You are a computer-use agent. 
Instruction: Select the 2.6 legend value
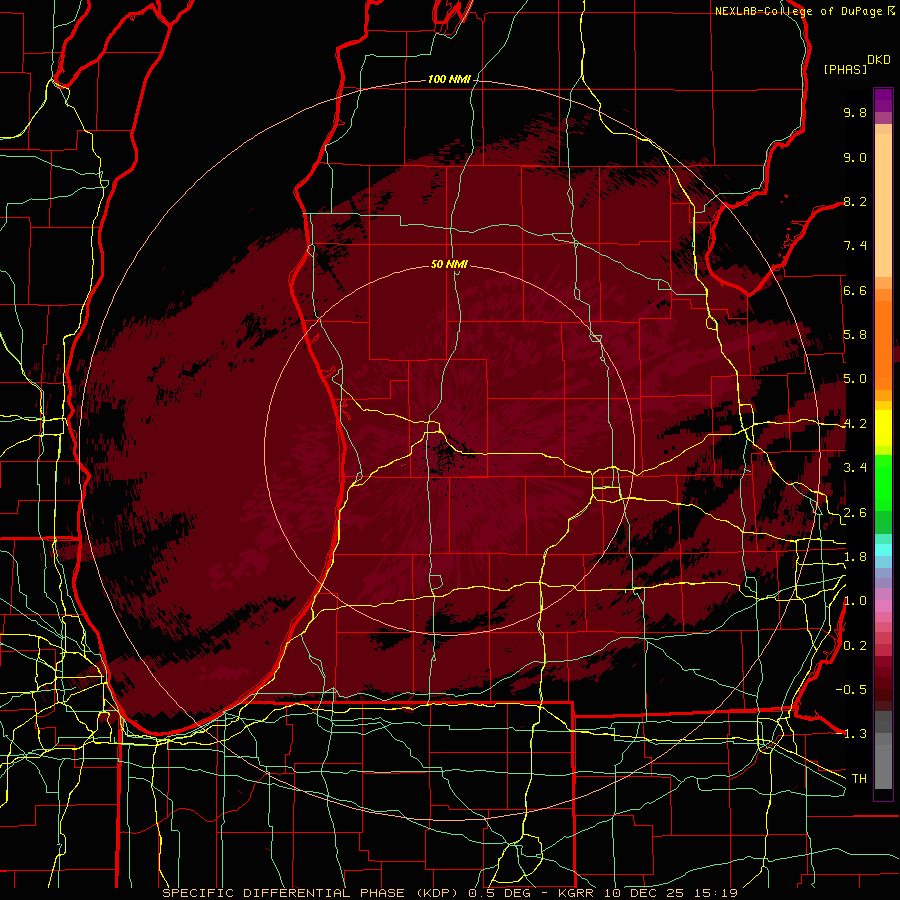(x=855, y=513)
